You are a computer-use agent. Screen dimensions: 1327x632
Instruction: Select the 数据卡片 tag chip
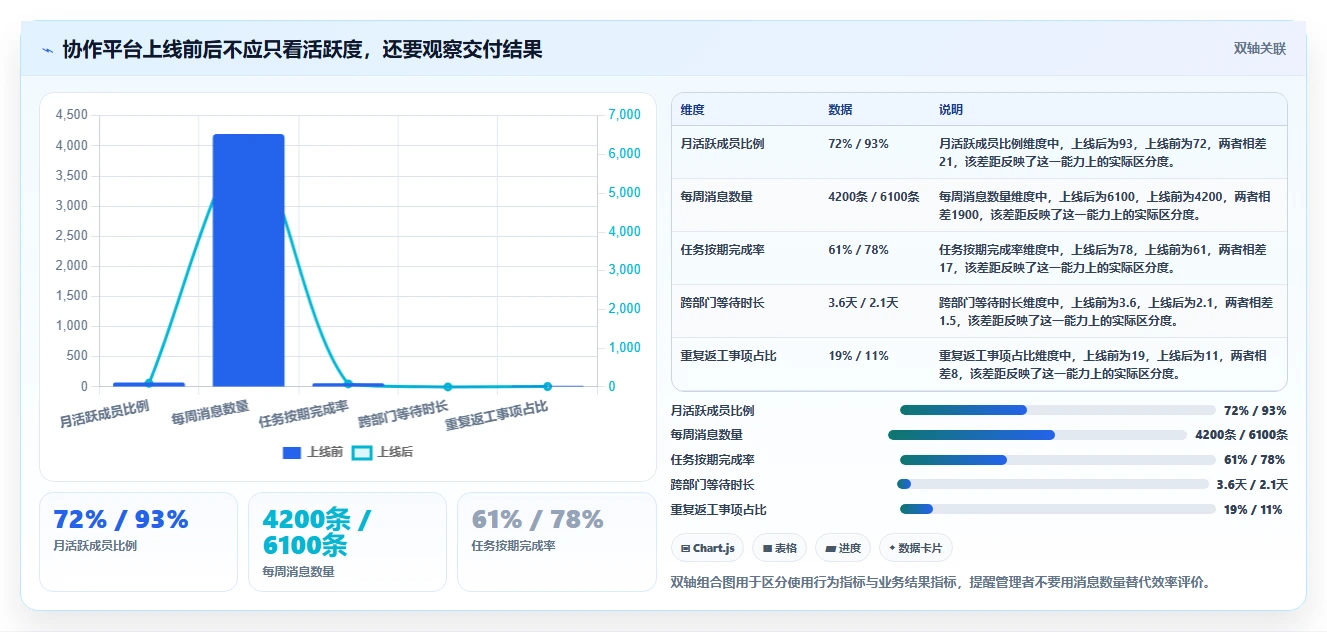coord(916,548)
